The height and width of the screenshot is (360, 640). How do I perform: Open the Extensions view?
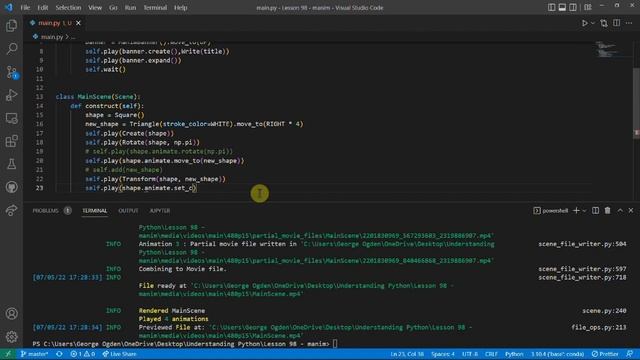11,141
